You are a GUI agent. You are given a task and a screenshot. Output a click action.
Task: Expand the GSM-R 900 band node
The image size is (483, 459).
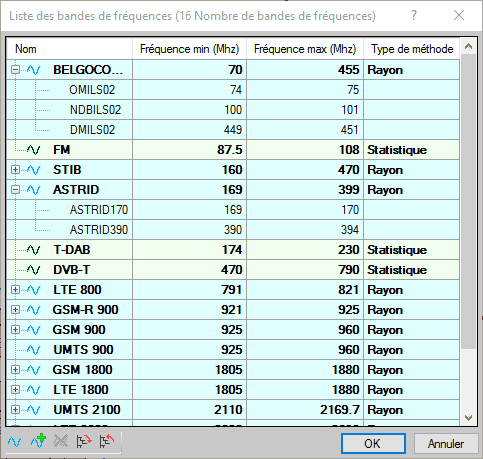tap(15, 310)
